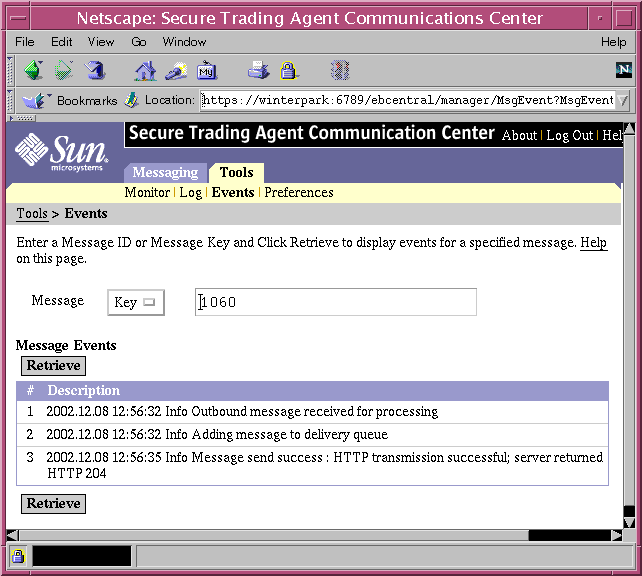Click the horizontal scrollbar thumb

[x=274, y=535]
